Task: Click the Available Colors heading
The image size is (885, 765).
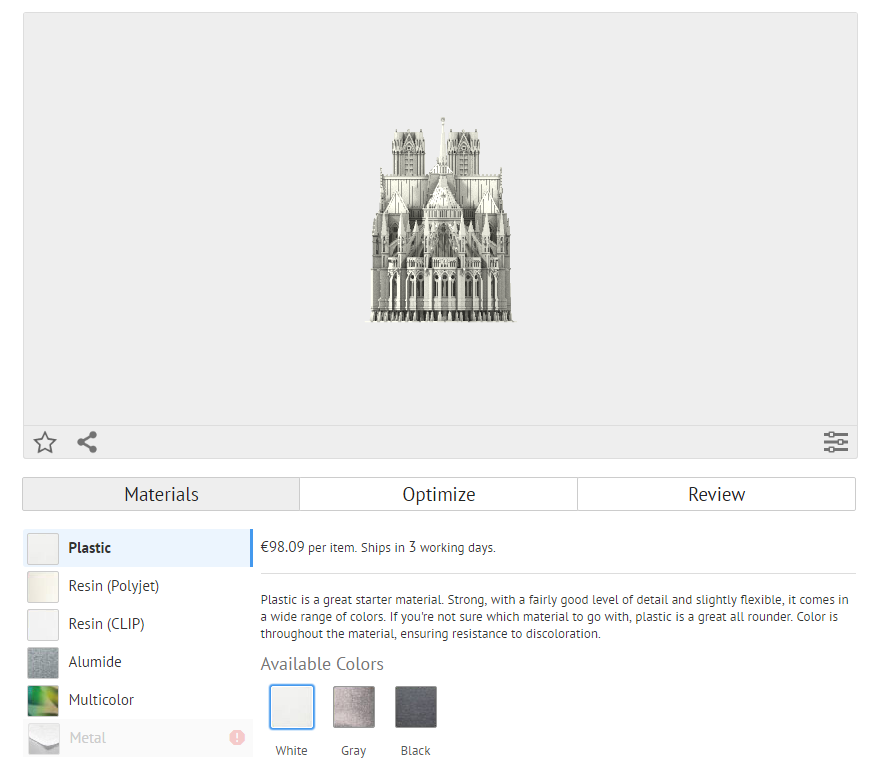Action: (x=322, y=664)
